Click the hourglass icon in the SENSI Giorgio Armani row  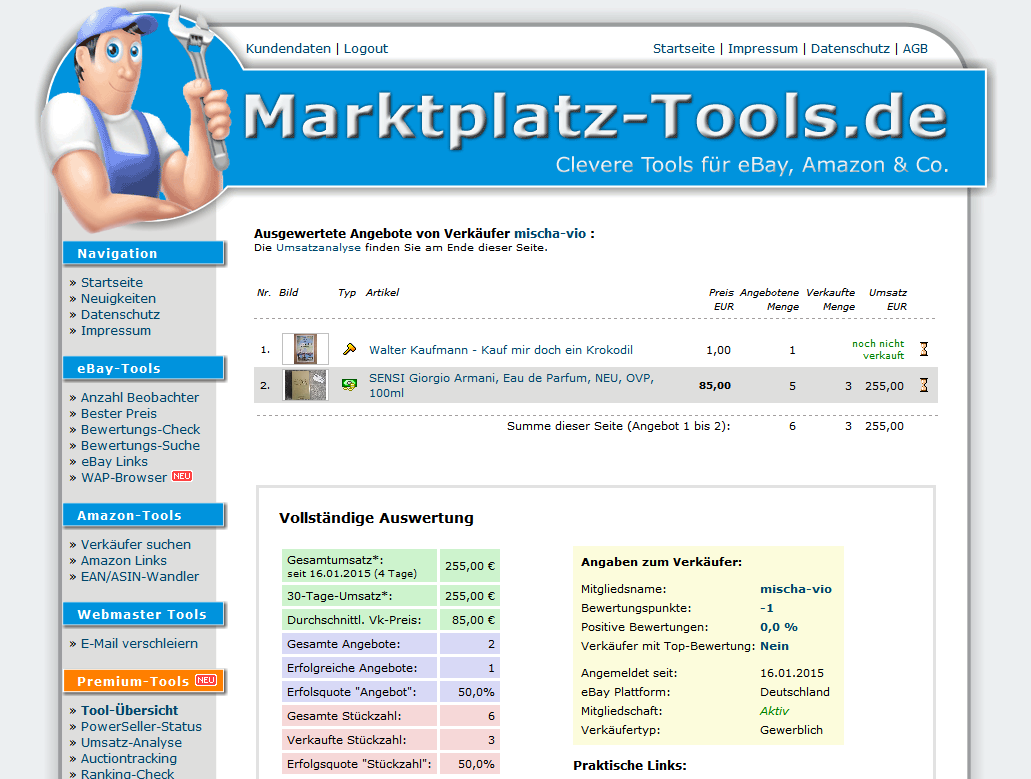(924, 385)
